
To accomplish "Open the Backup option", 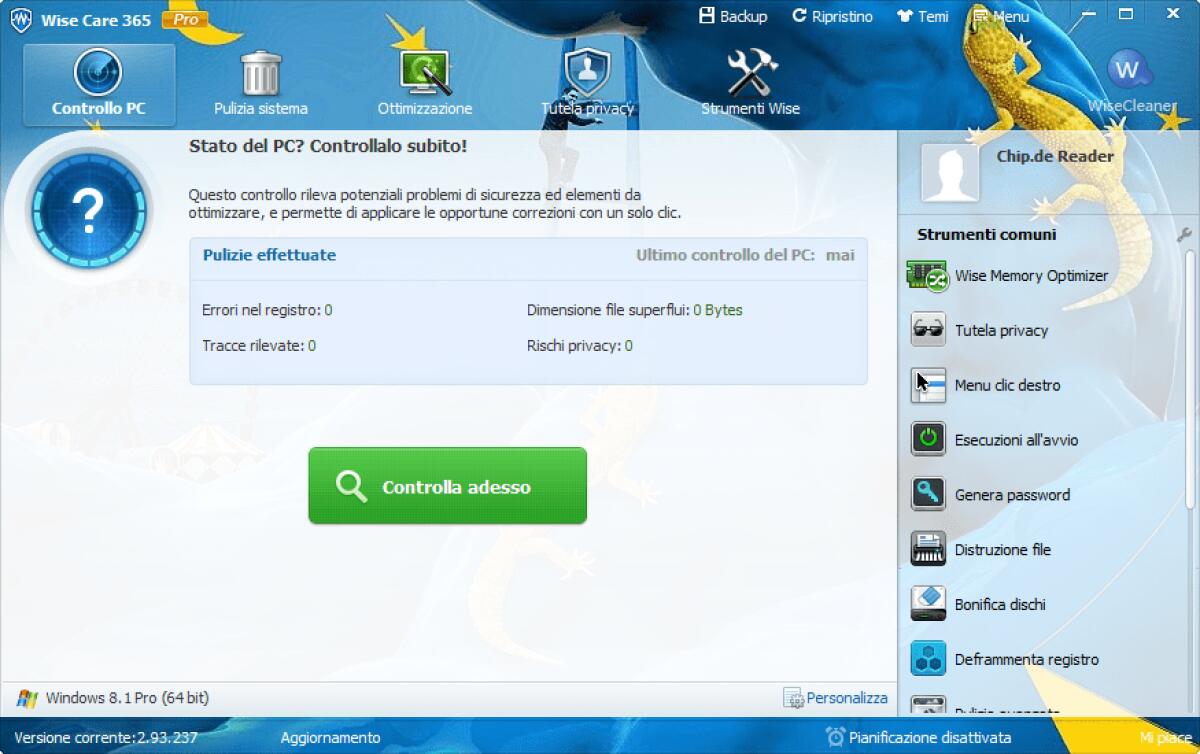I will [x=733, y=16].
